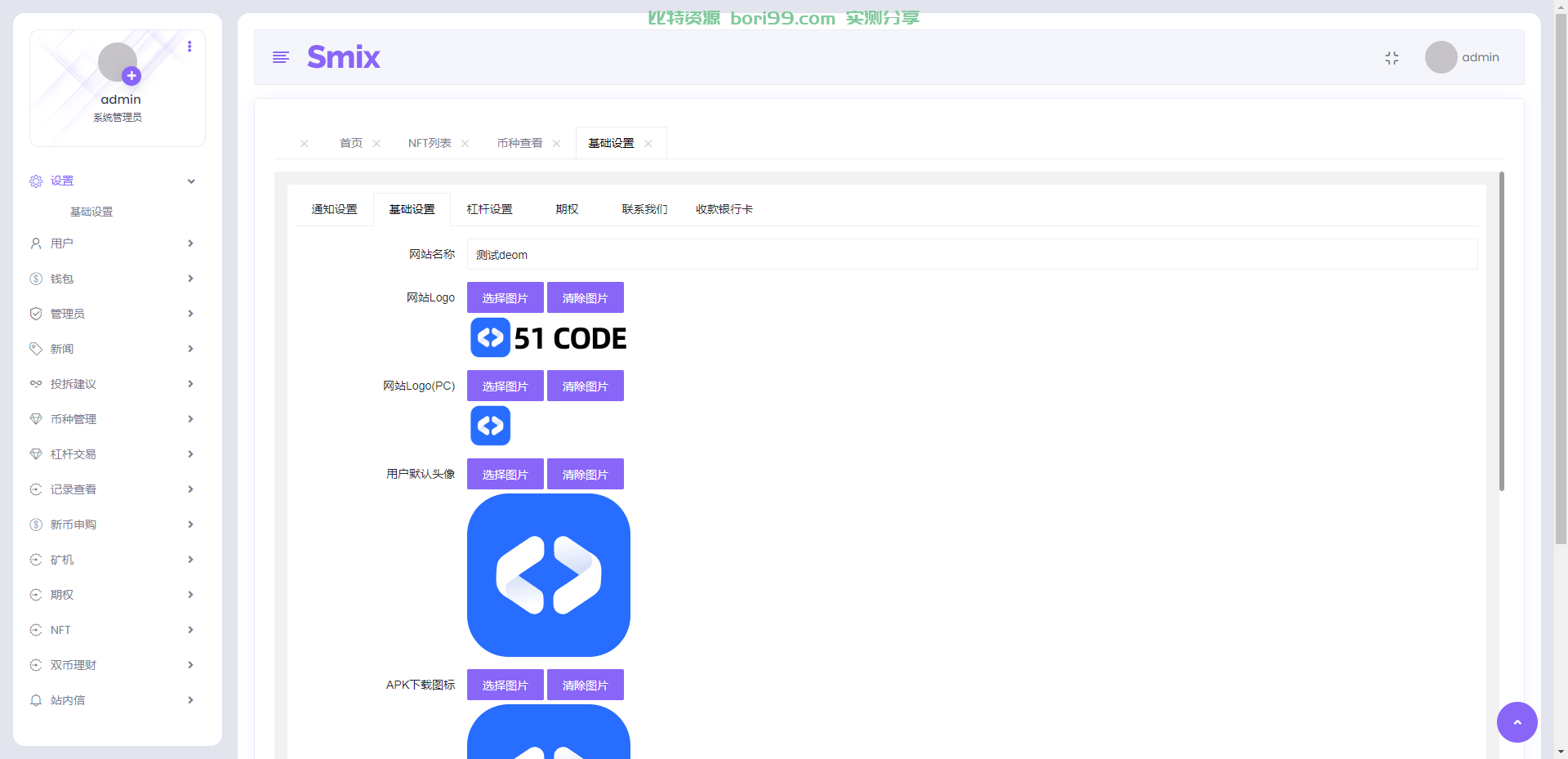Select the 基础设置 settings tab
This screenshot has height=759, width=1568.
(x=412, y=209)
